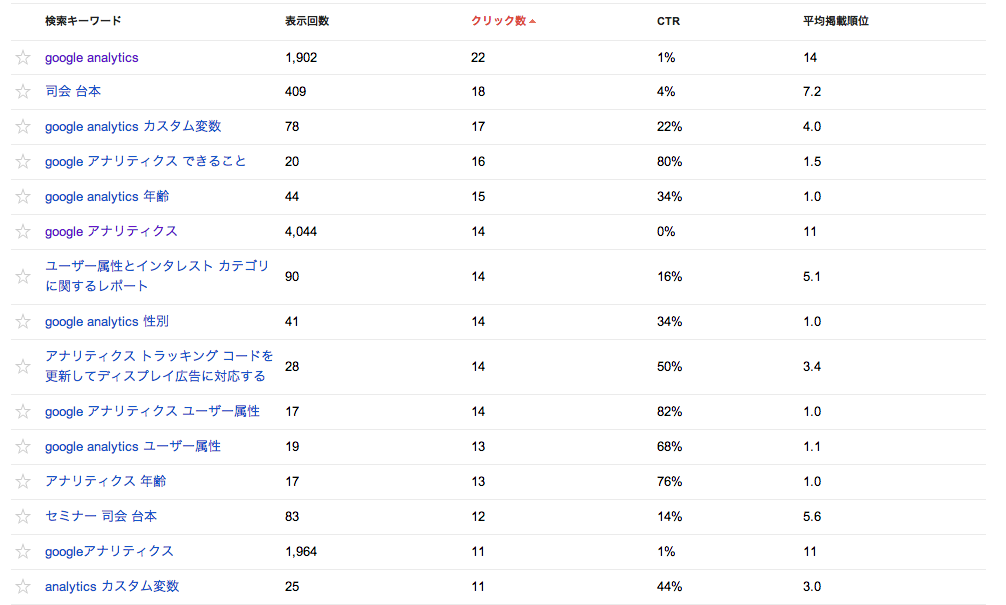Image resolution: width=1006 pixels, height=605 pixels.
Task: Star the "セミナー 司会 台本" row
Action: 23,516
